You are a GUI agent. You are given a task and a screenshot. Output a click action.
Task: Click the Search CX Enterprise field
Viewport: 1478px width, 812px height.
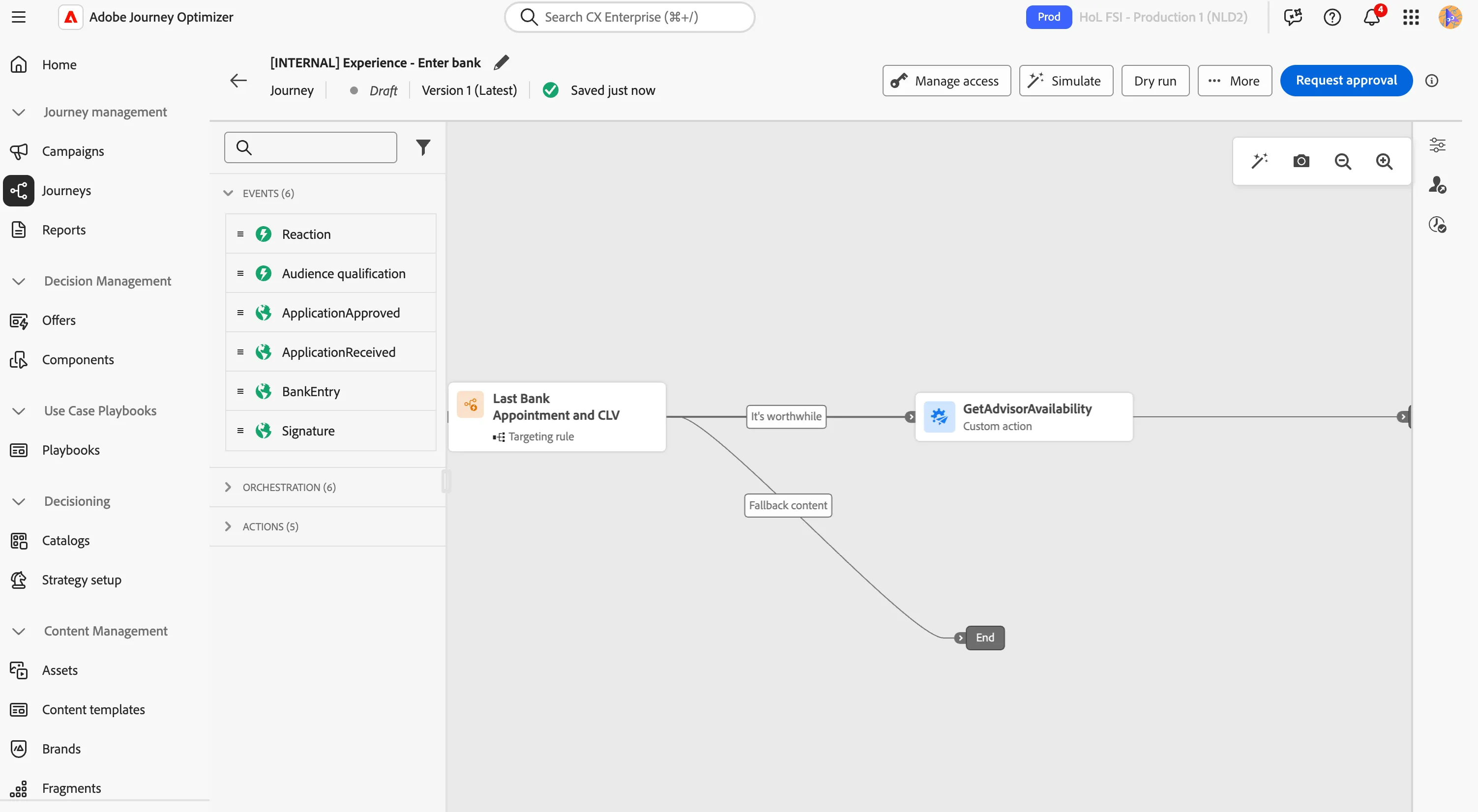pyautogui.click(x=629, y=17)
